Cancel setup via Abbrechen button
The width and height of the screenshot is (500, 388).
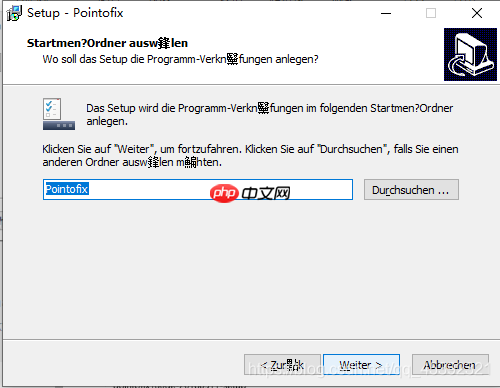[450, 365]
